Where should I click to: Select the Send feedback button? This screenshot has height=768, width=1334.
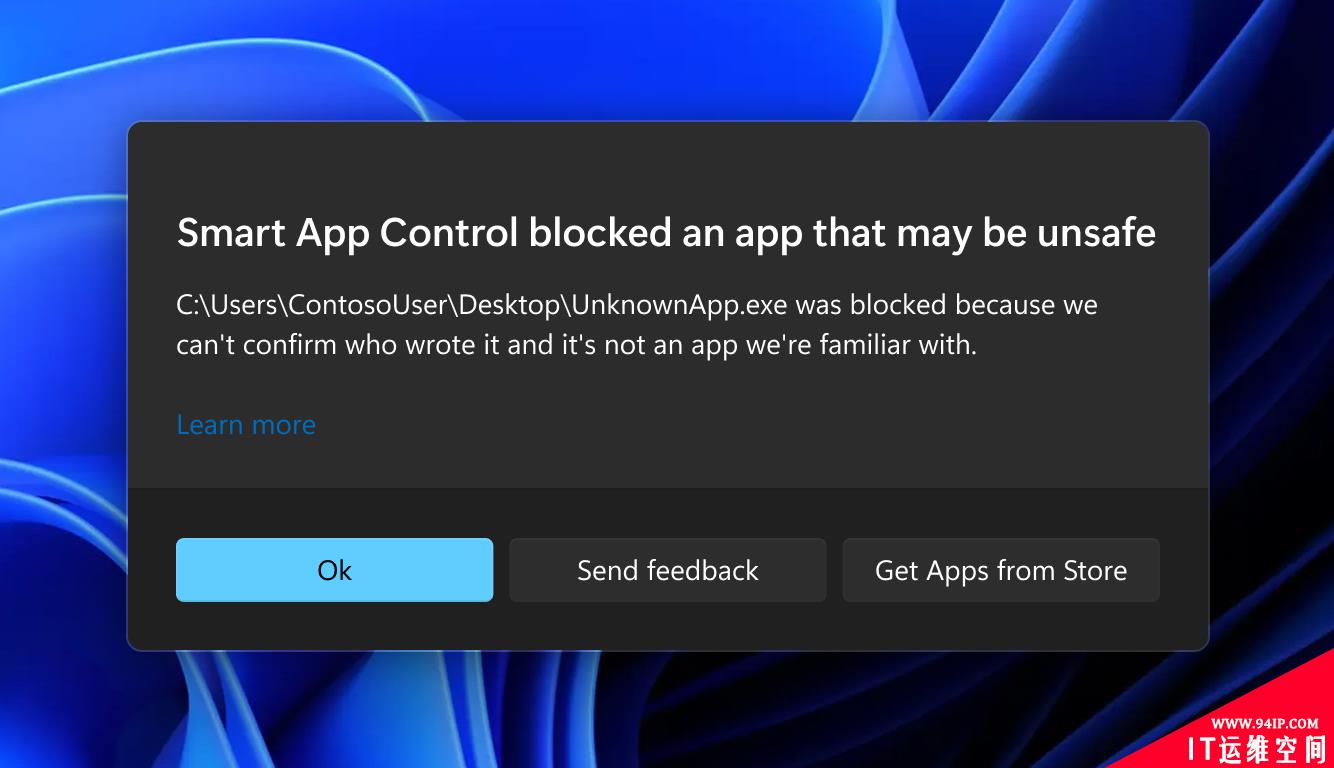[668, 570]
